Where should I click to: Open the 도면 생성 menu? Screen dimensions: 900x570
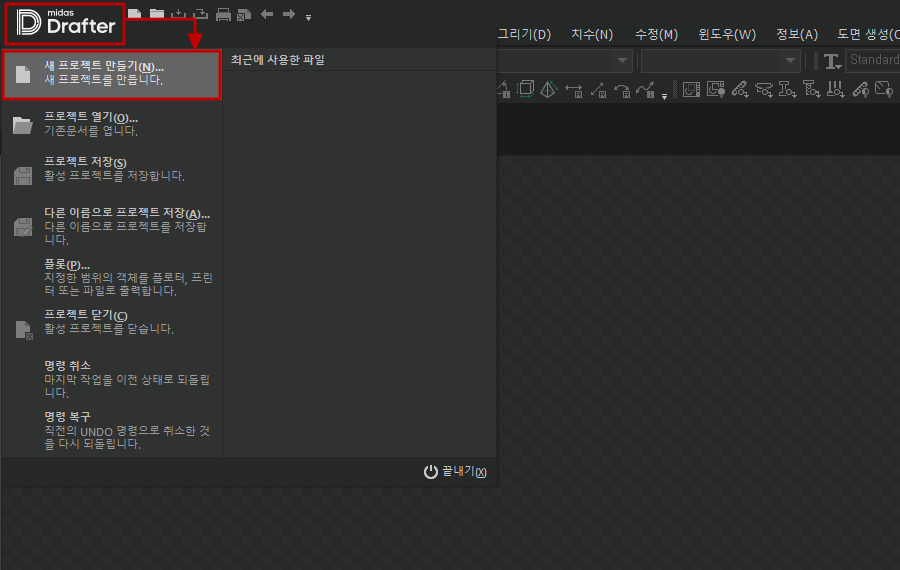(x=868, y=34)
